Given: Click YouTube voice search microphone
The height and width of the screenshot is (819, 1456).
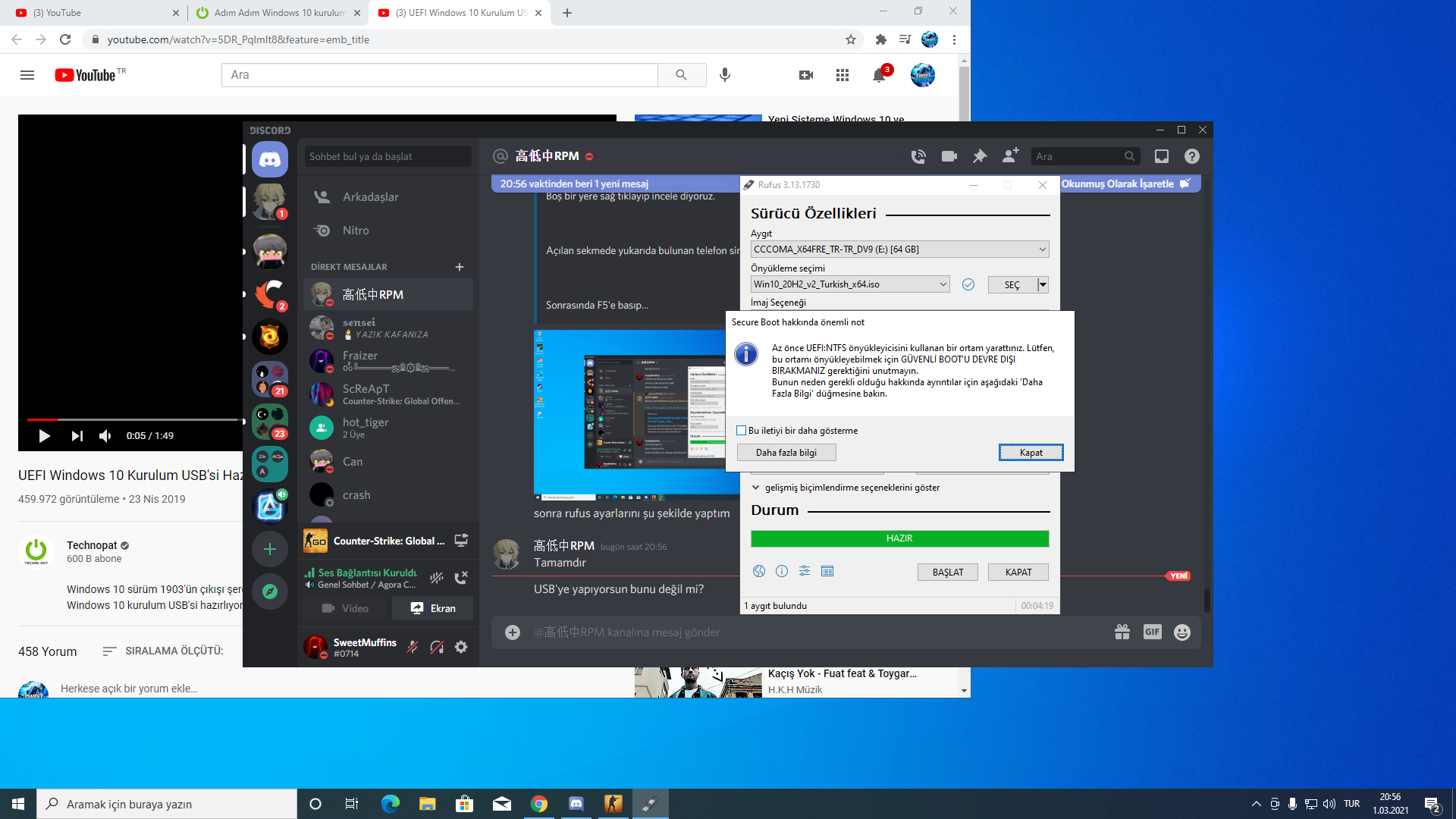Looking at the screenshot, I should pyautogui.click(x=725, y=75).
